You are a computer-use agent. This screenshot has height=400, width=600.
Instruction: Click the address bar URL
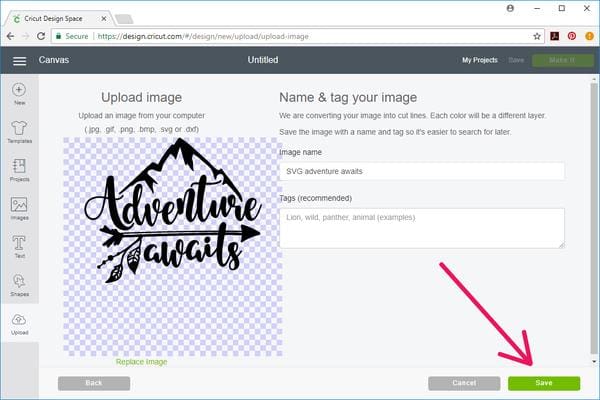[x=203, y=36]
